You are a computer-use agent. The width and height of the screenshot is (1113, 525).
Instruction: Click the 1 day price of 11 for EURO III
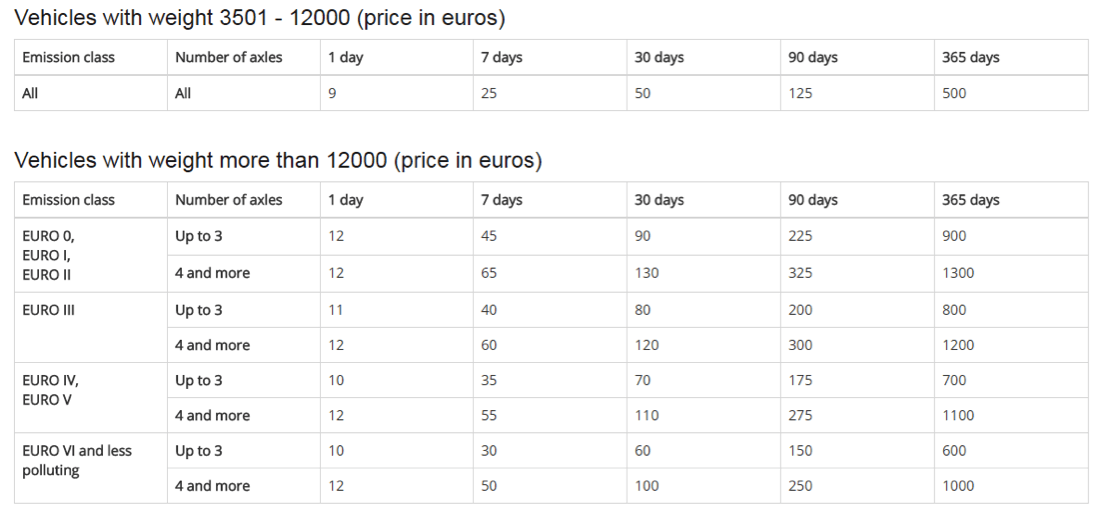tap(336, 310)
